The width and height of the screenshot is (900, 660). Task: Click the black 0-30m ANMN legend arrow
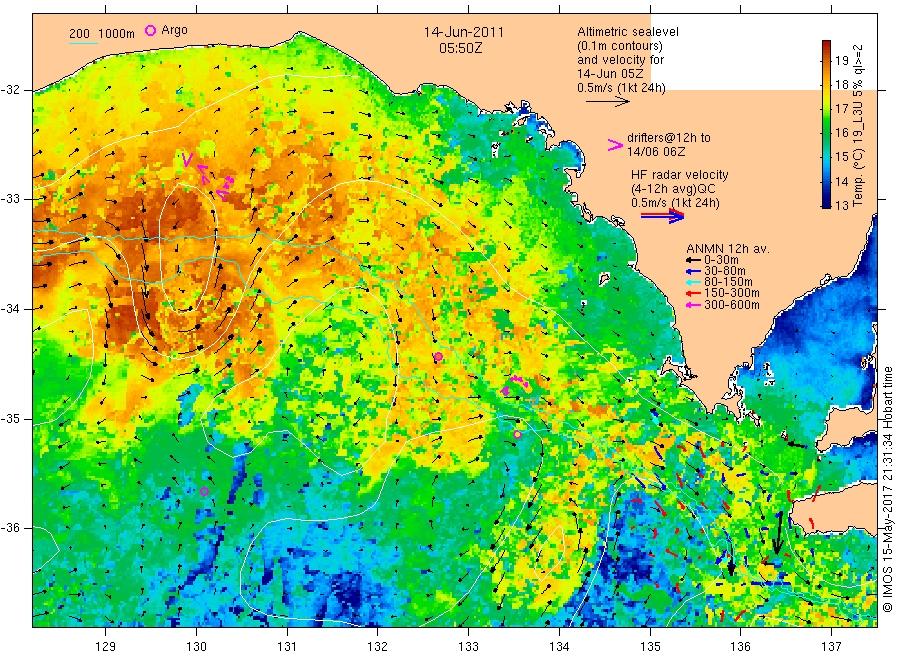click(x=693, y=260)
